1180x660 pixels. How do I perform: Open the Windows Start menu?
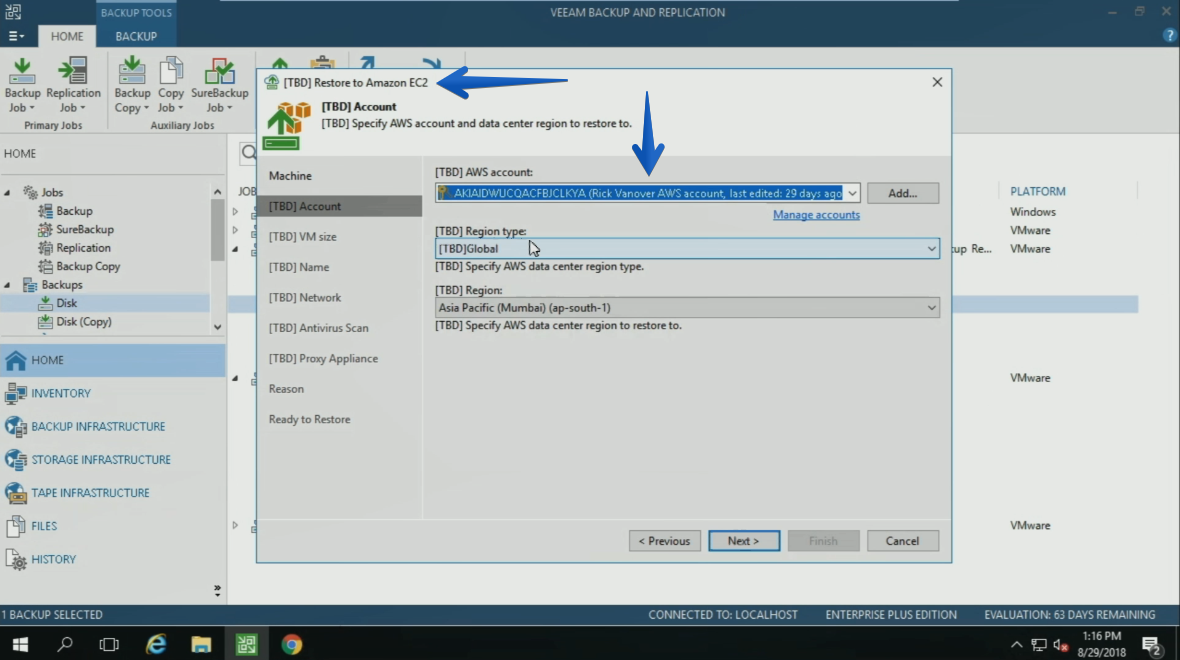pyautogui.click(x=20, y=644)
